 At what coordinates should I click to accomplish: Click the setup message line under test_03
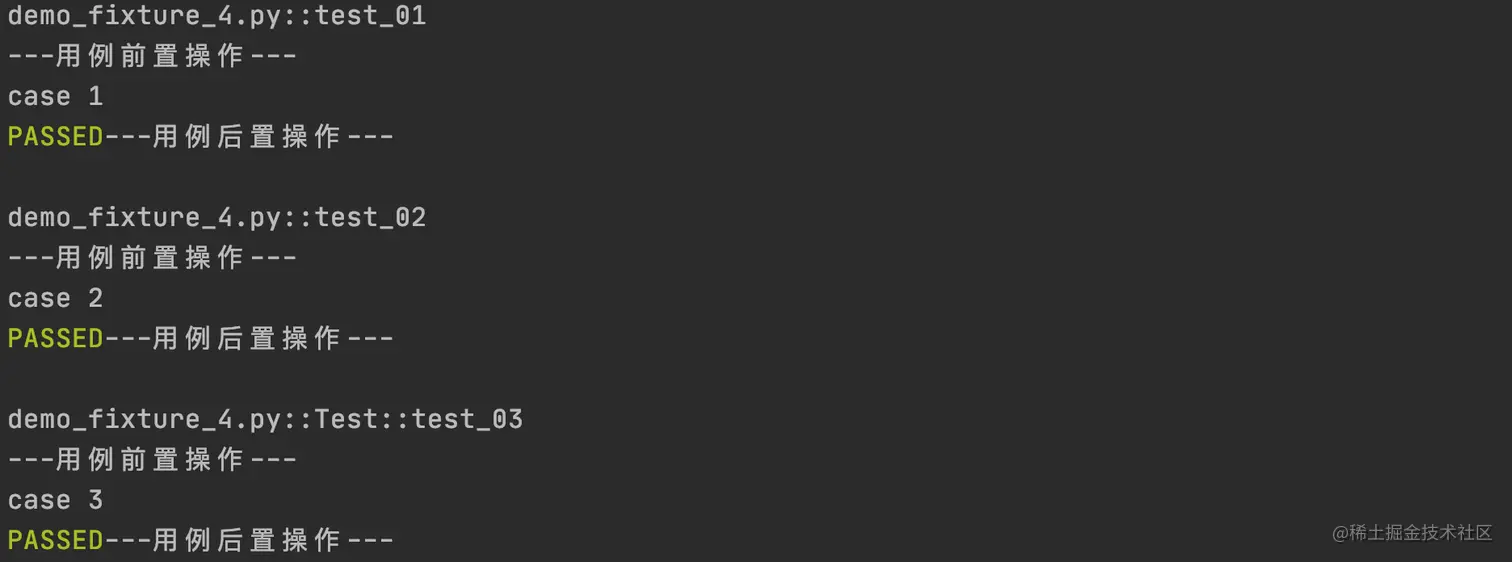pos(152,460)
